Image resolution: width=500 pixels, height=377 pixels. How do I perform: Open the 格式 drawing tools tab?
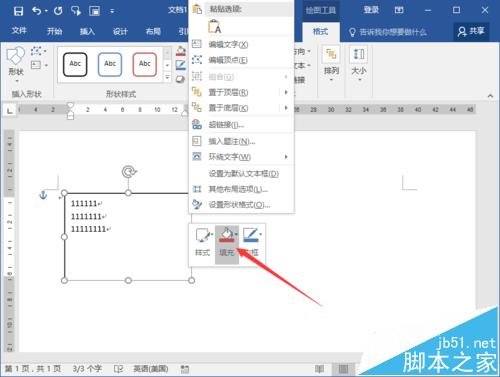coord(320,32)
